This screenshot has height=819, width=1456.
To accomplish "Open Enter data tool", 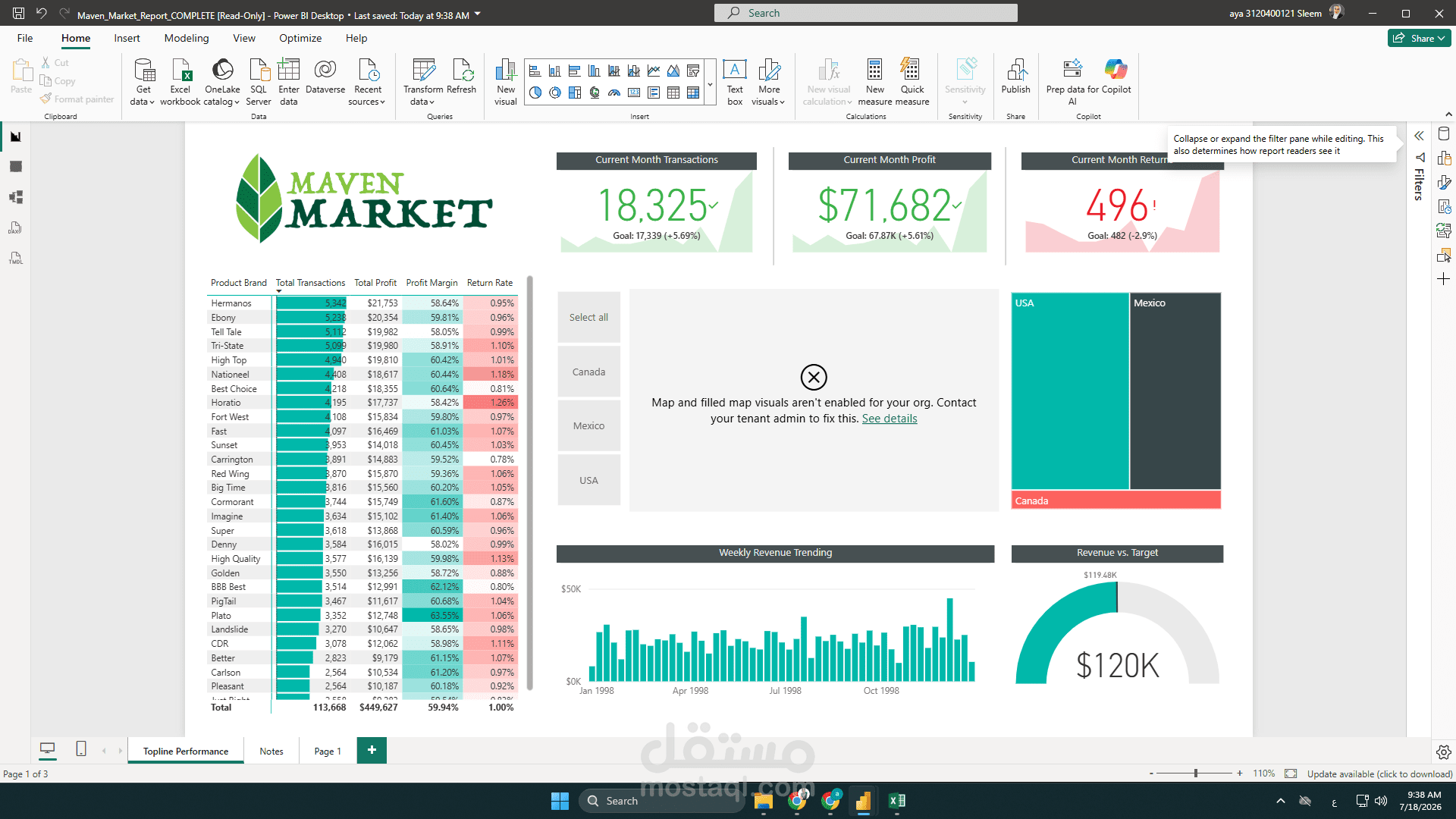I will [x=288, y=82].
